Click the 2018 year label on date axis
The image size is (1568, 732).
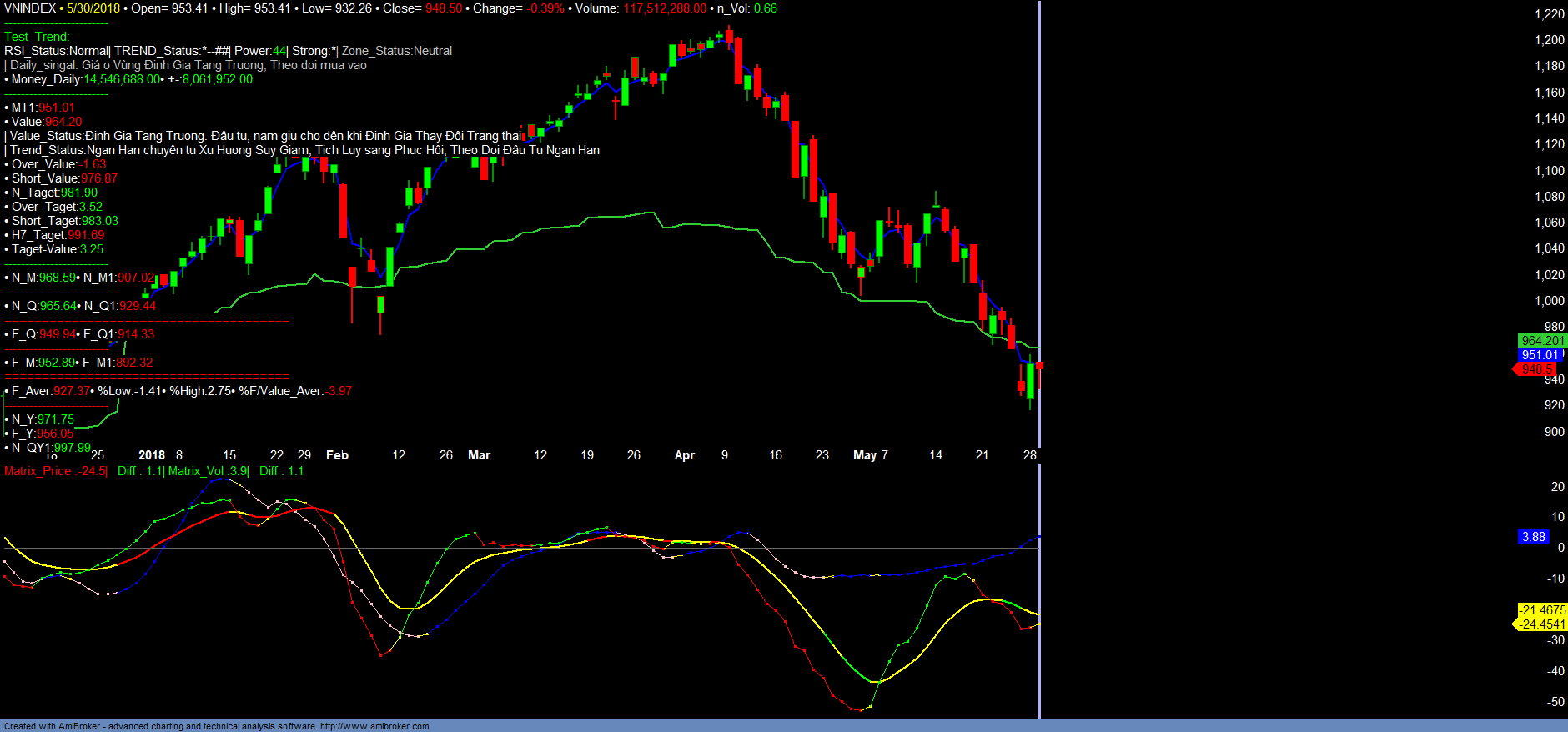[151, 455]
